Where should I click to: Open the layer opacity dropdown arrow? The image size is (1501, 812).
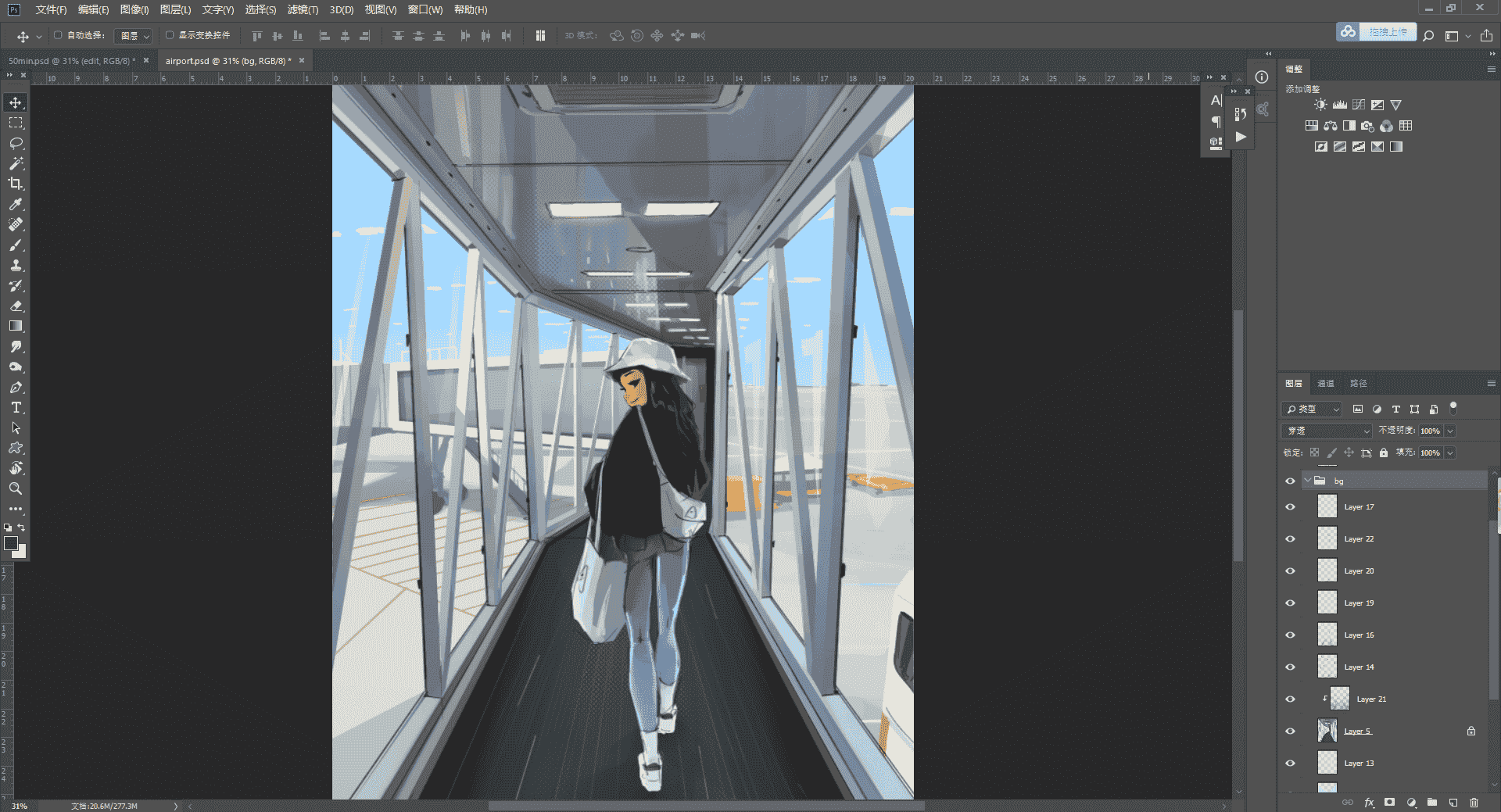(1450, 431)
